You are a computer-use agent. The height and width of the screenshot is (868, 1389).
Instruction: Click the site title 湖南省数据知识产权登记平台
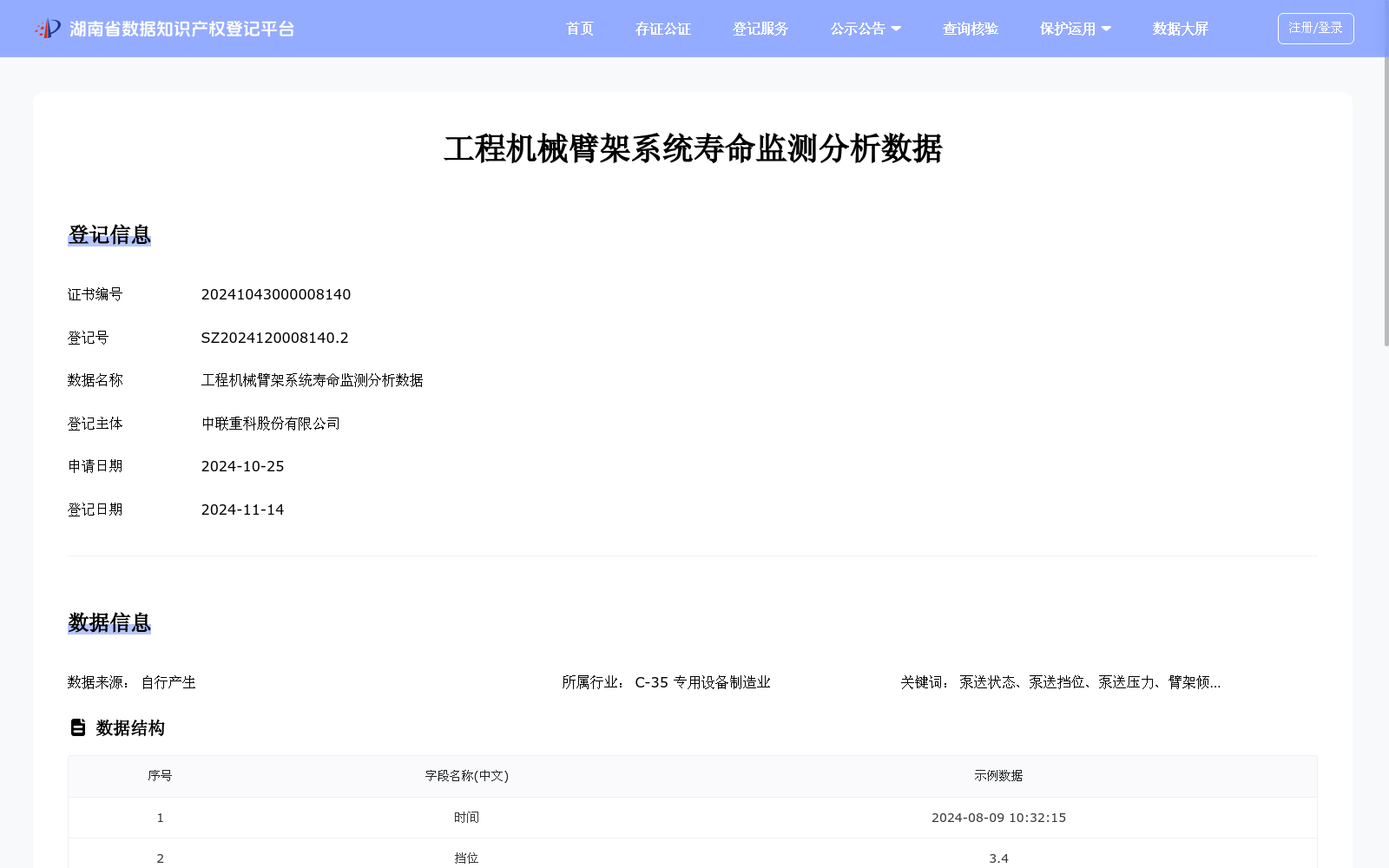pyautogui.click(x=182, y=29)
